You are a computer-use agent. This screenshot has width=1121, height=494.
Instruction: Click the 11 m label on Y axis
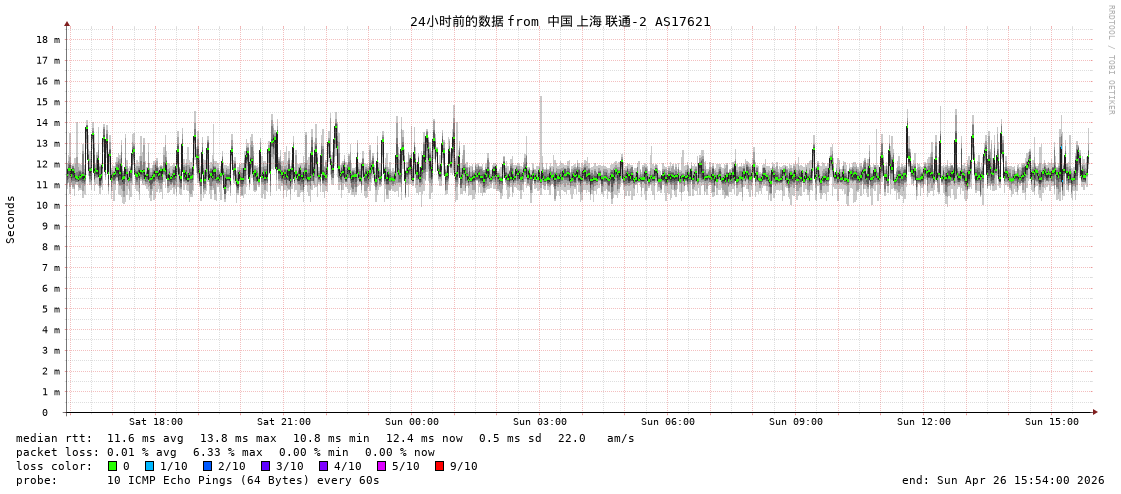[48, 185]
